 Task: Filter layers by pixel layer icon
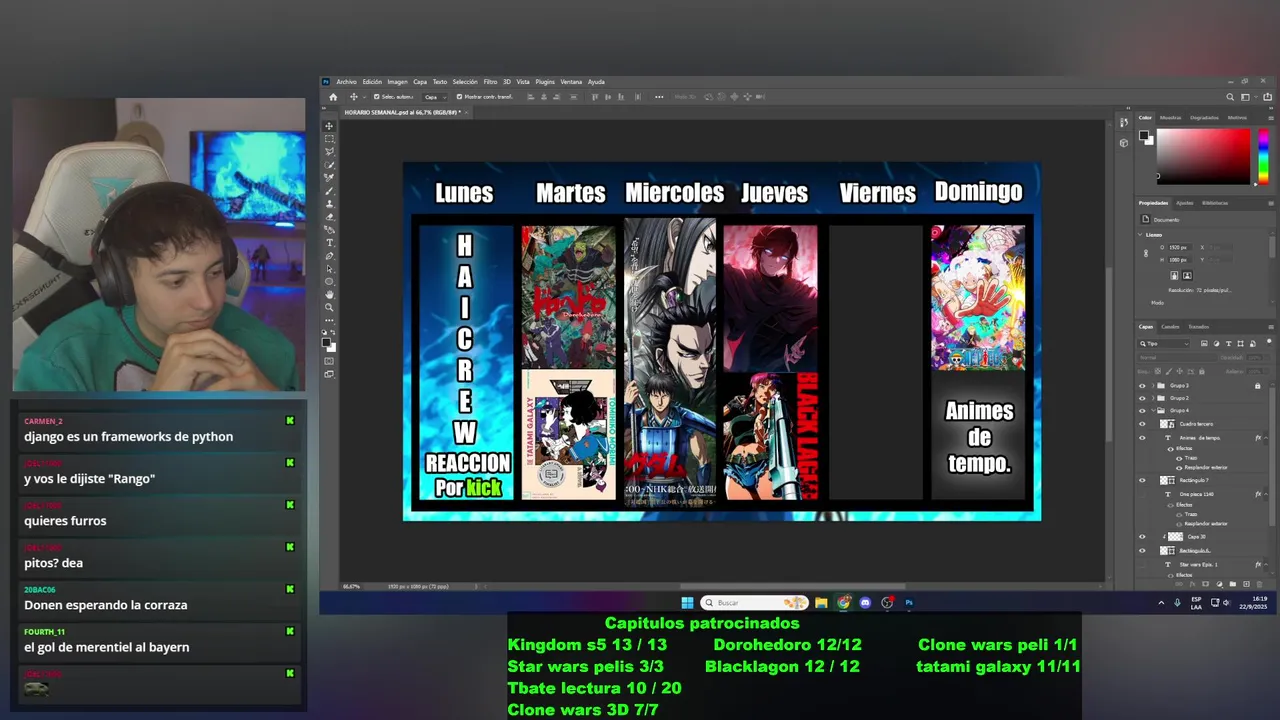coord(1204,343)
